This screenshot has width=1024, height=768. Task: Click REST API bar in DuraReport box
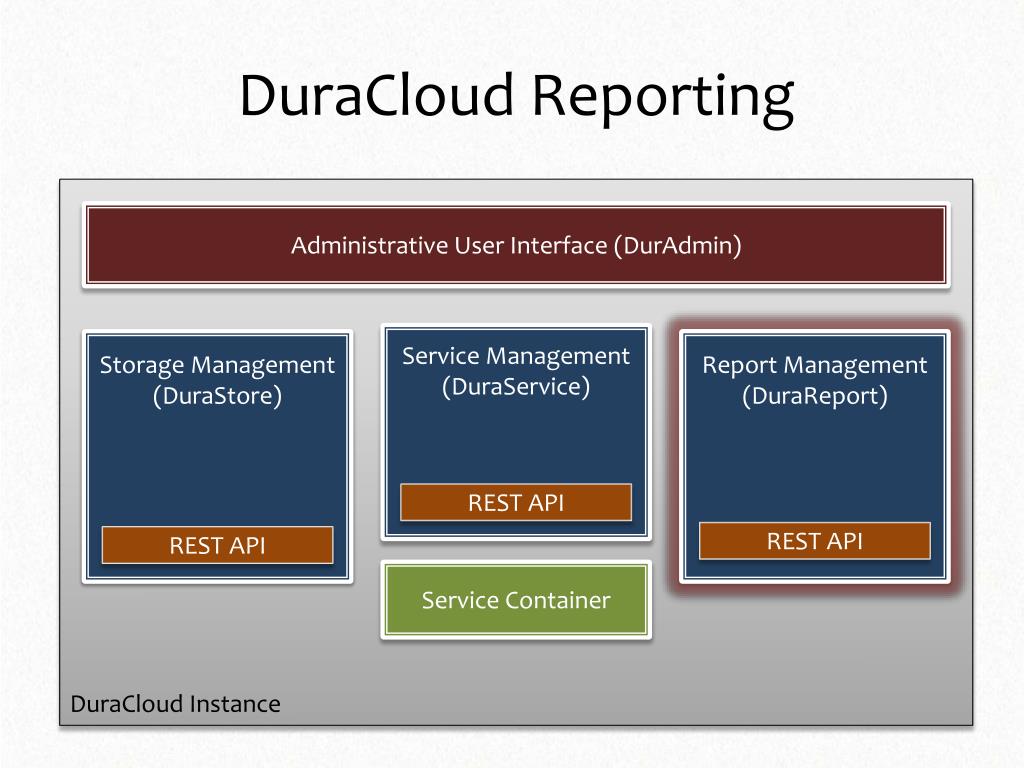click(814, 541)
